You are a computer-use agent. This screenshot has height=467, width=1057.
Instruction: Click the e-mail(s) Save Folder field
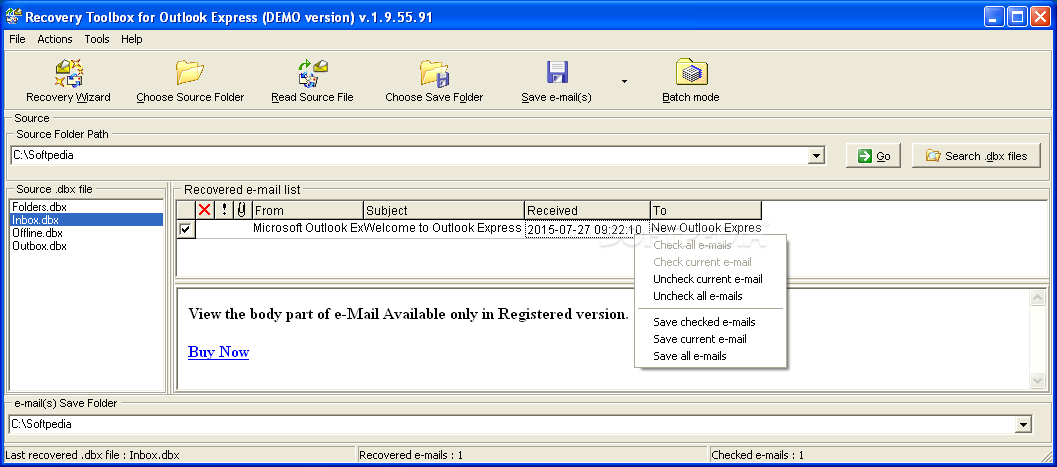(513, 425)
